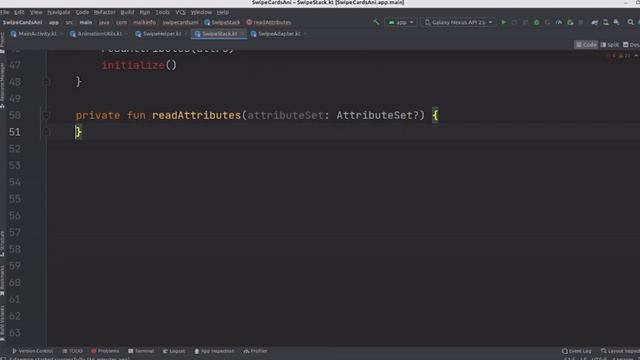The width and height of the screenshot is (640, 360).
Task: Open the Tools menu
Action: coord(162,12)
